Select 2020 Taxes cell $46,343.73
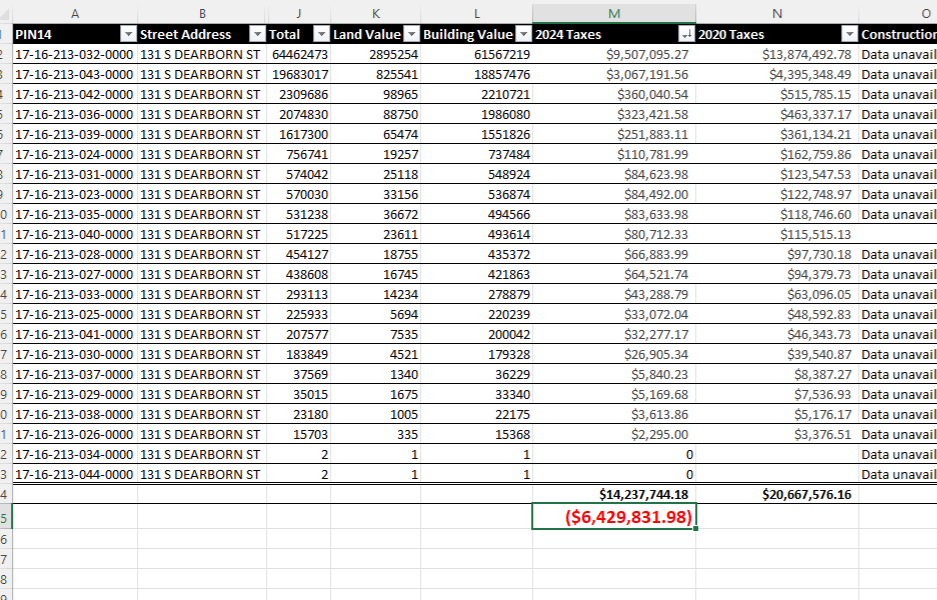The height and width of the screenshot is (600, 937). tap(777, 334)
